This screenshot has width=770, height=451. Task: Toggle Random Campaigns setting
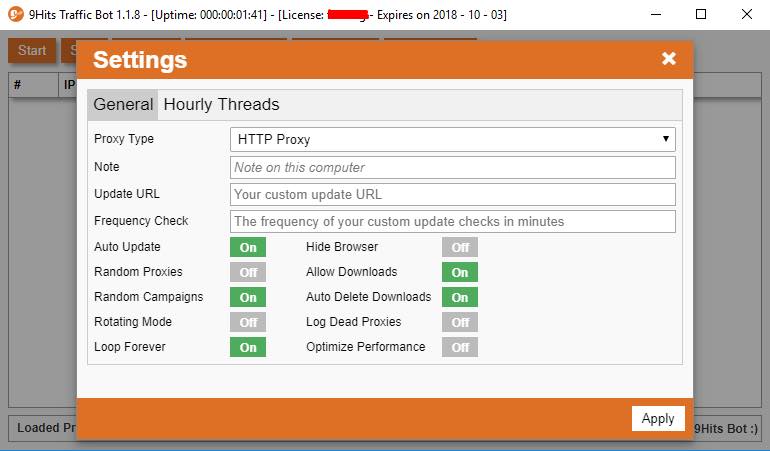coord(248,297)
